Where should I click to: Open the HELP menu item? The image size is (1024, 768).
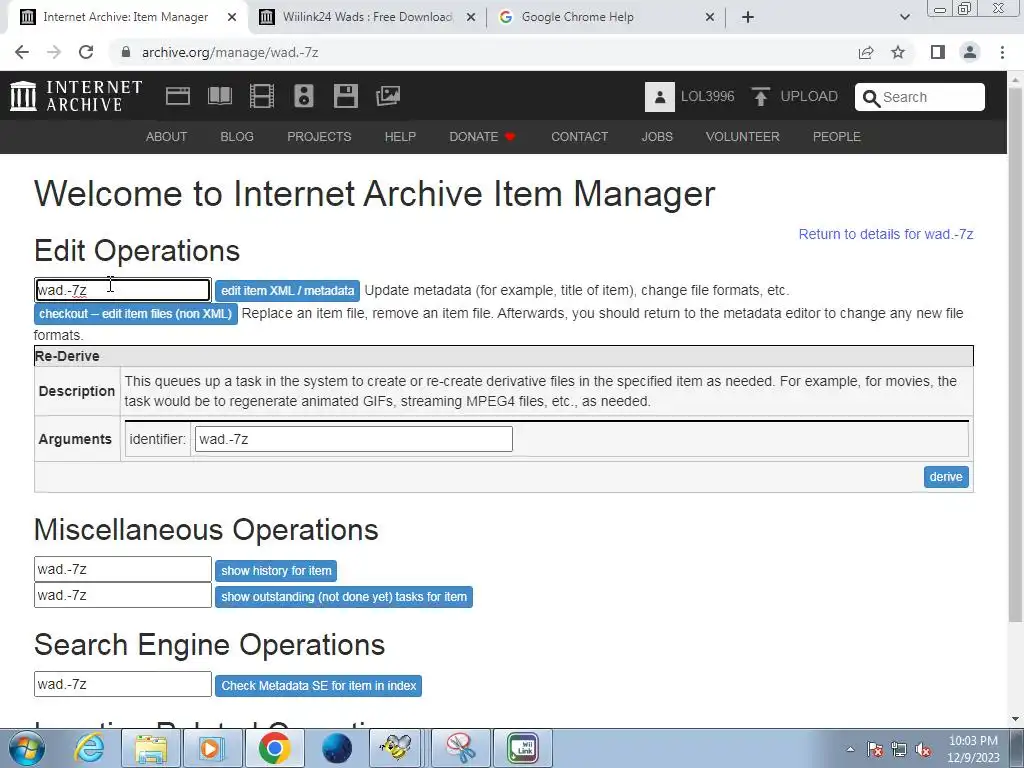click(x=400, y=136)
